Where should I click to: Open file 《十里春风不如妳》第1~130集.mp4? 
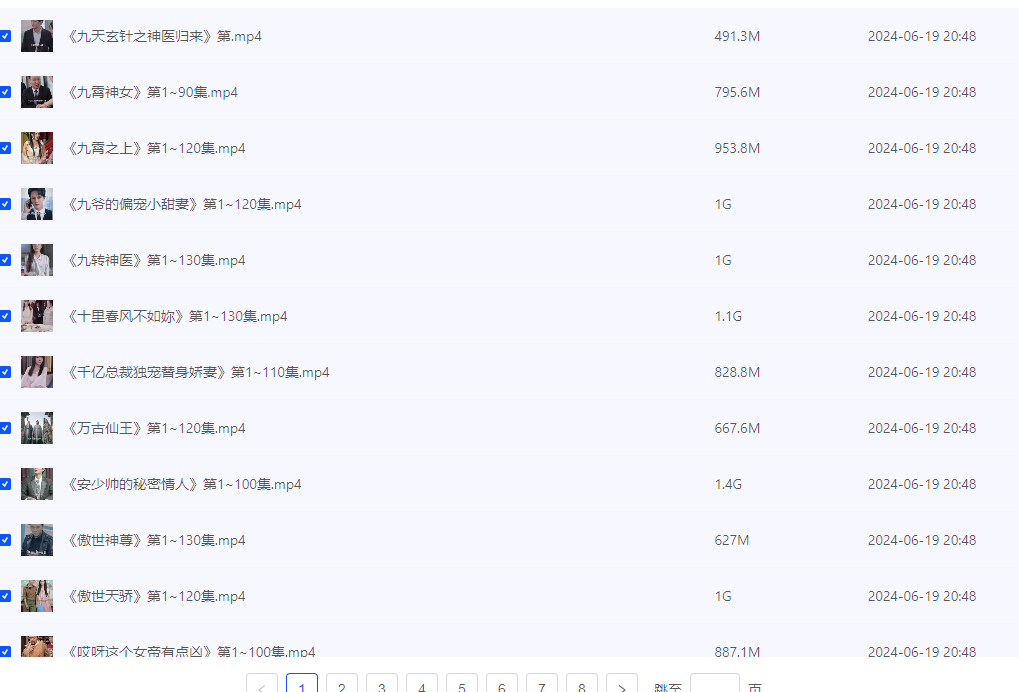[x=177, y=316]
